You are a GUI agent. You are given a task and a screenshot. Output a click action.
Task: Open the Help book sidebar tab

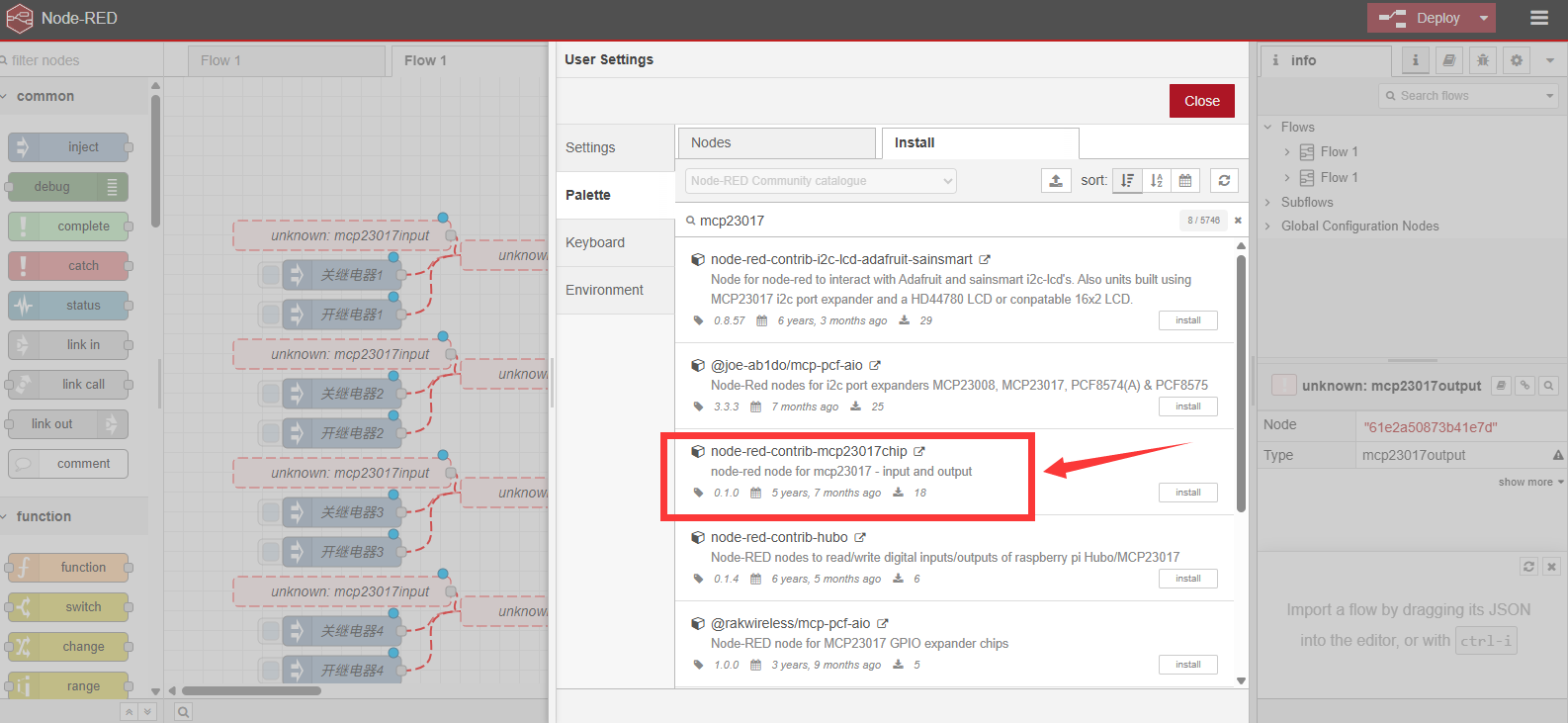tap(1448, 60)
